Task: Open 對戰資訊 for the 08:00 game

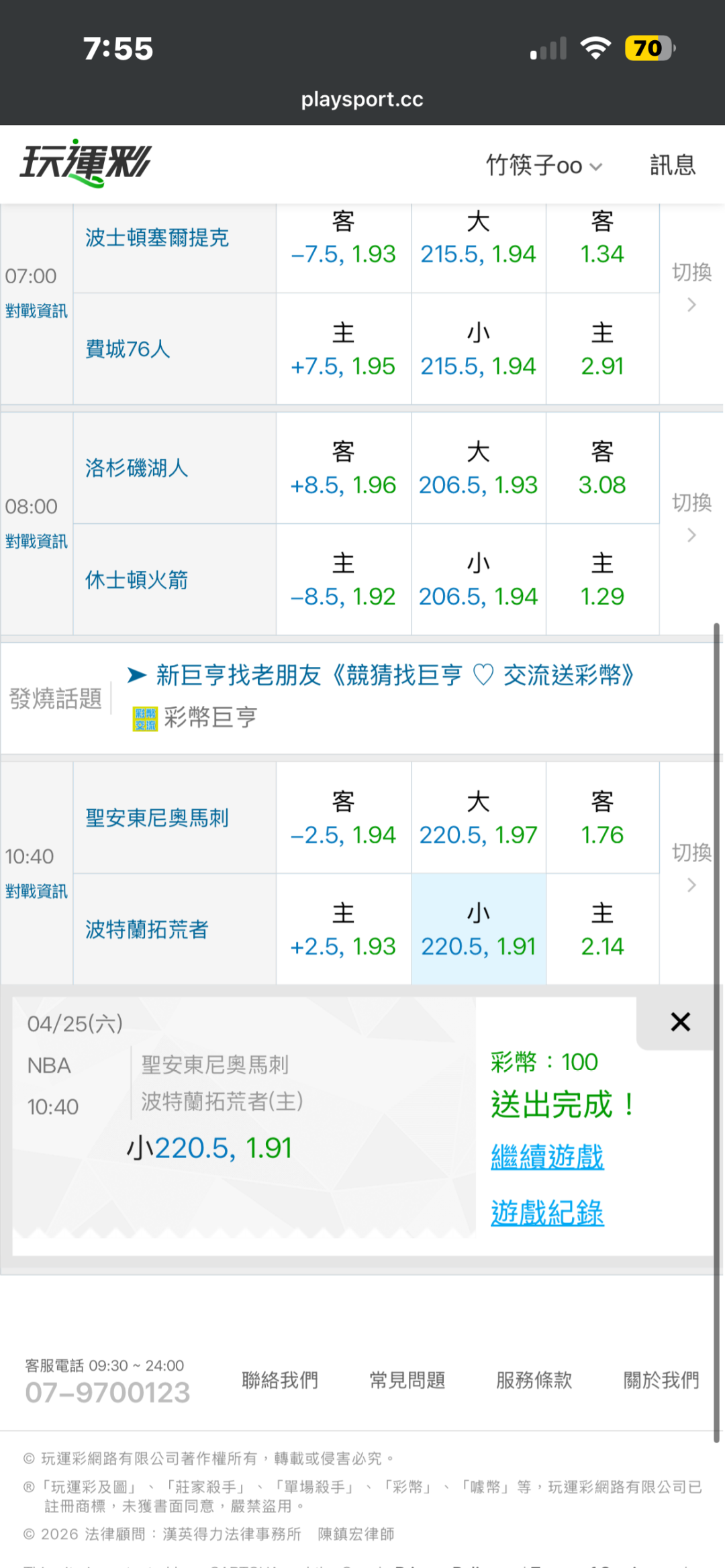Action: coord(36,541)
